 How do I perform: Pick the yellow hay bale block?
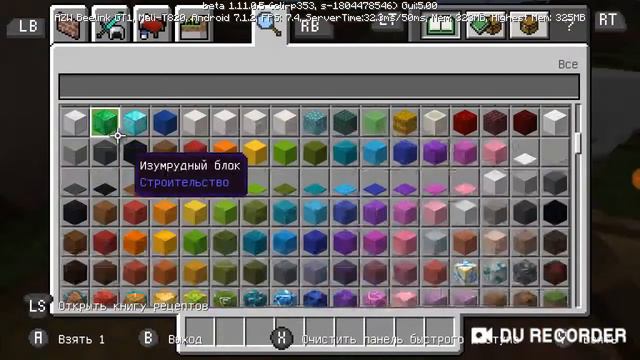tap(405, 122)
